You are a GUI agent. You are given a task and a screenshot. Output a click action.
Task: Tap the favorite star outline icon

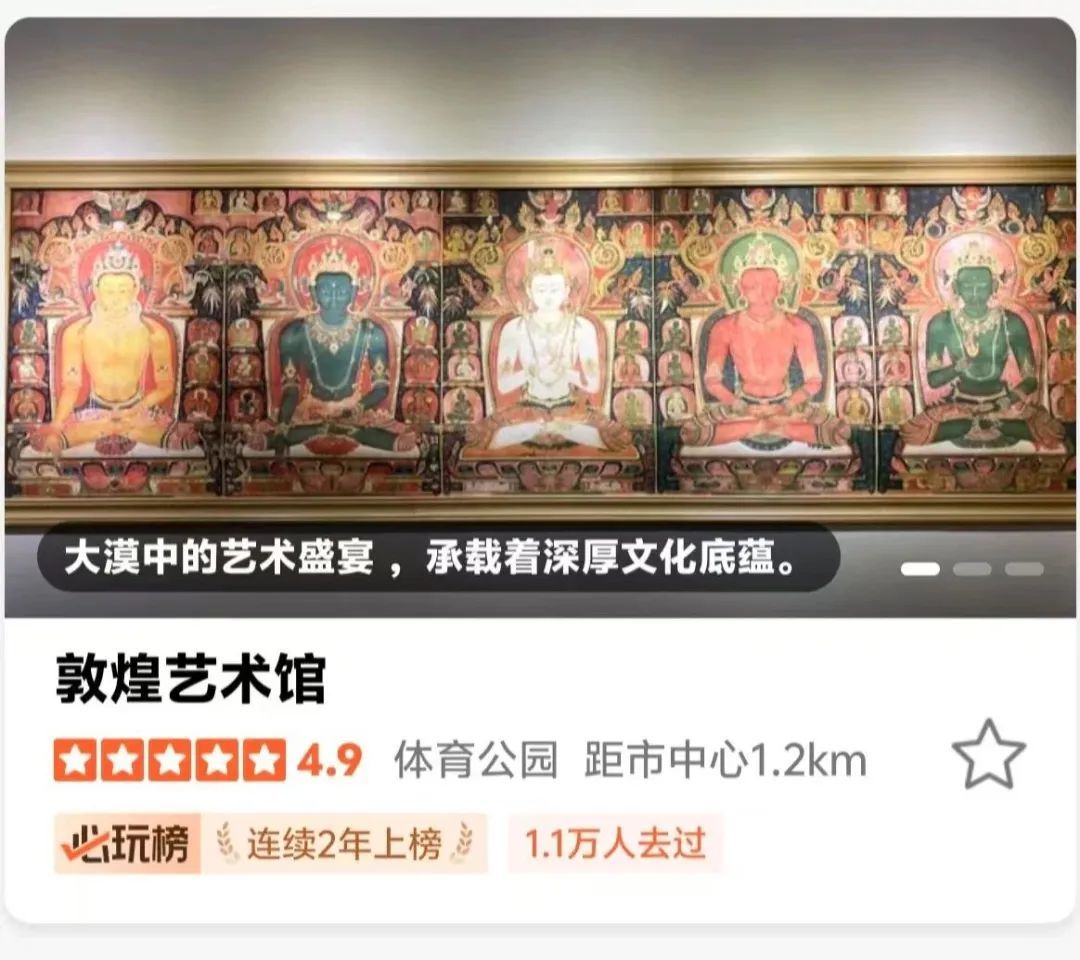(x=988, y=755)
